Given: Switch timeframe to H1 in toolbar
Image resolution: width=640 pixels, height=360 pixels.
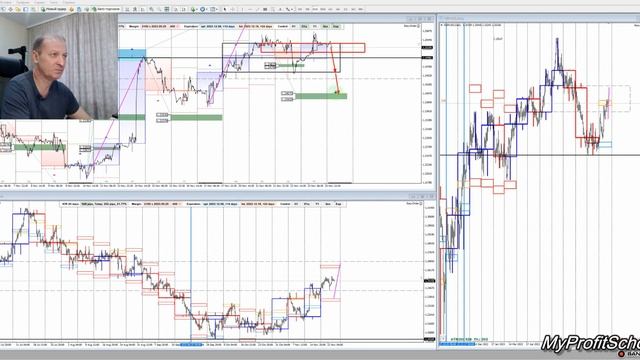Looking at the screenshot, I should pyautogui.click(x=330, y=9).
